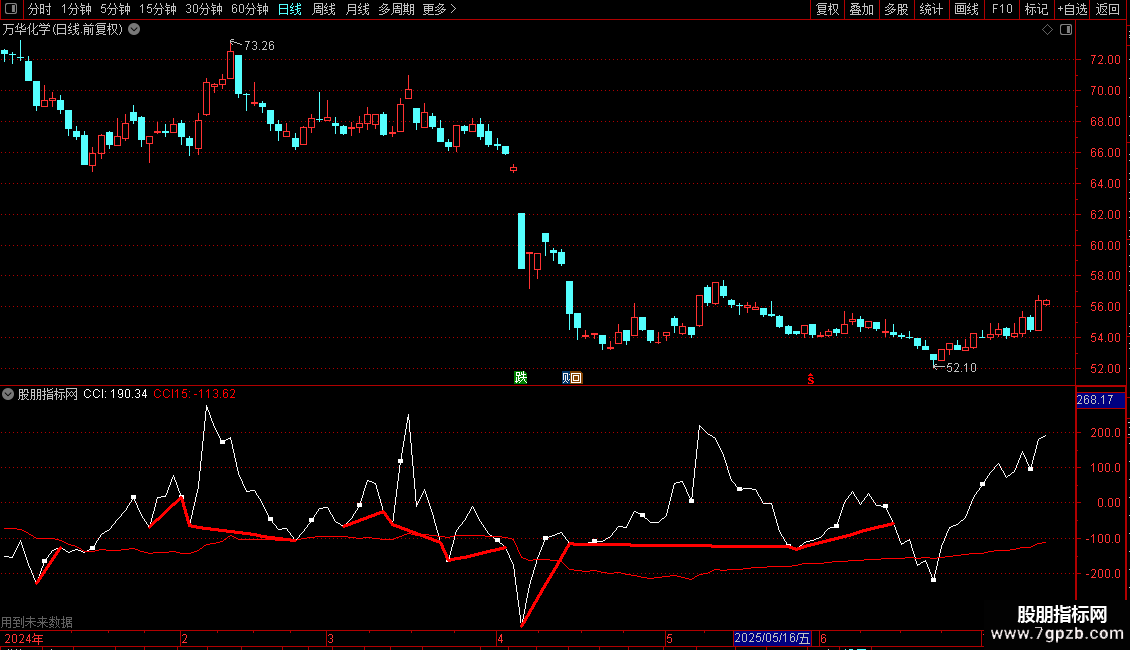The image size is (1130, 650).
Task: Click the 万华化学(日线.前复权) title text
Action: tap(63, 30)
